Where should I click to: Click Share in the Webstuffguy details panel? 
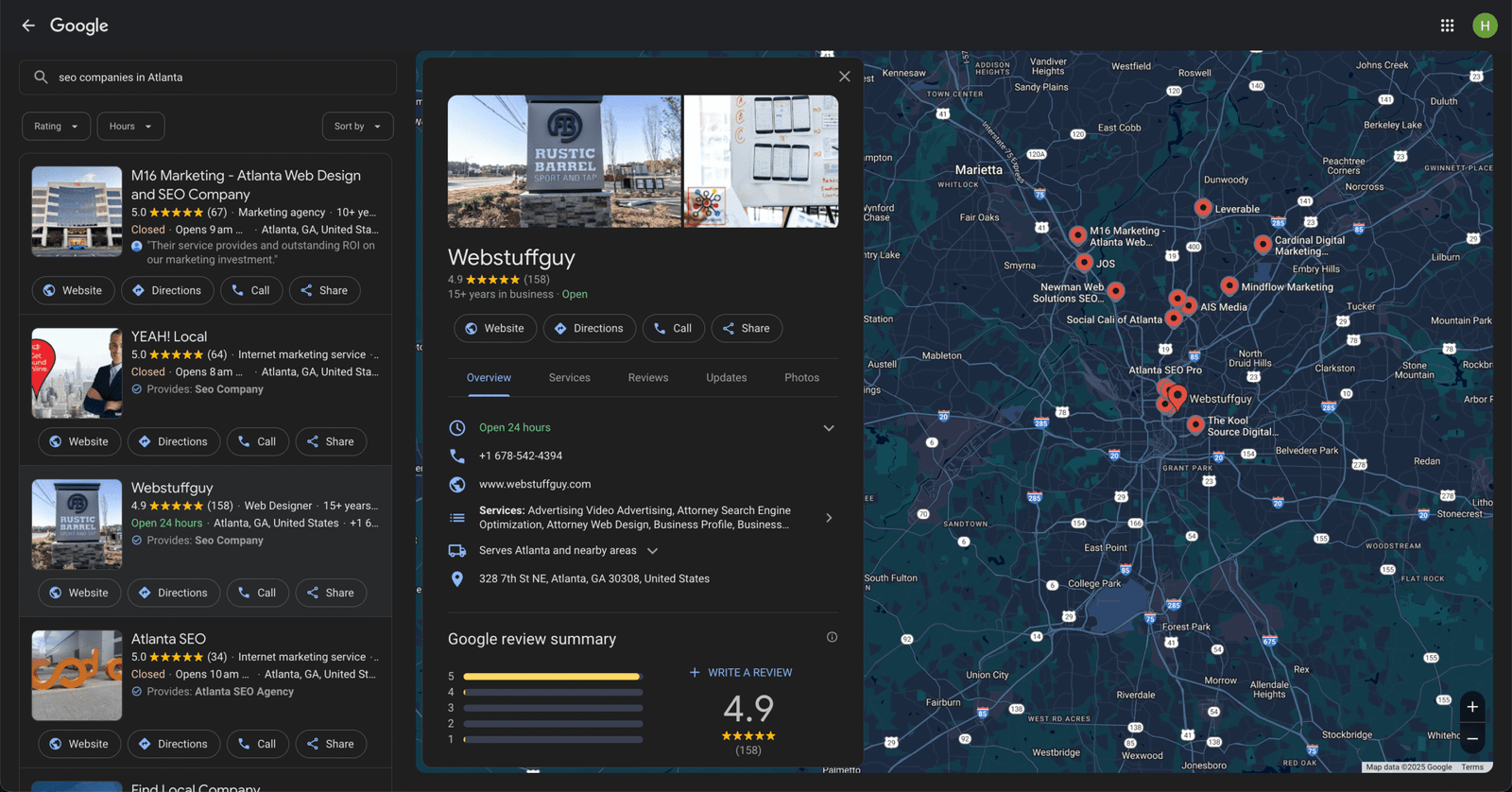(x=747, y=329)
